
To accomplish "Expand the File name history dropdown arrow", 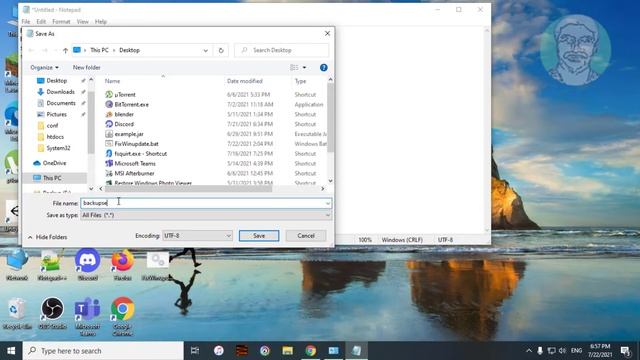I will (x=327, y=203).
